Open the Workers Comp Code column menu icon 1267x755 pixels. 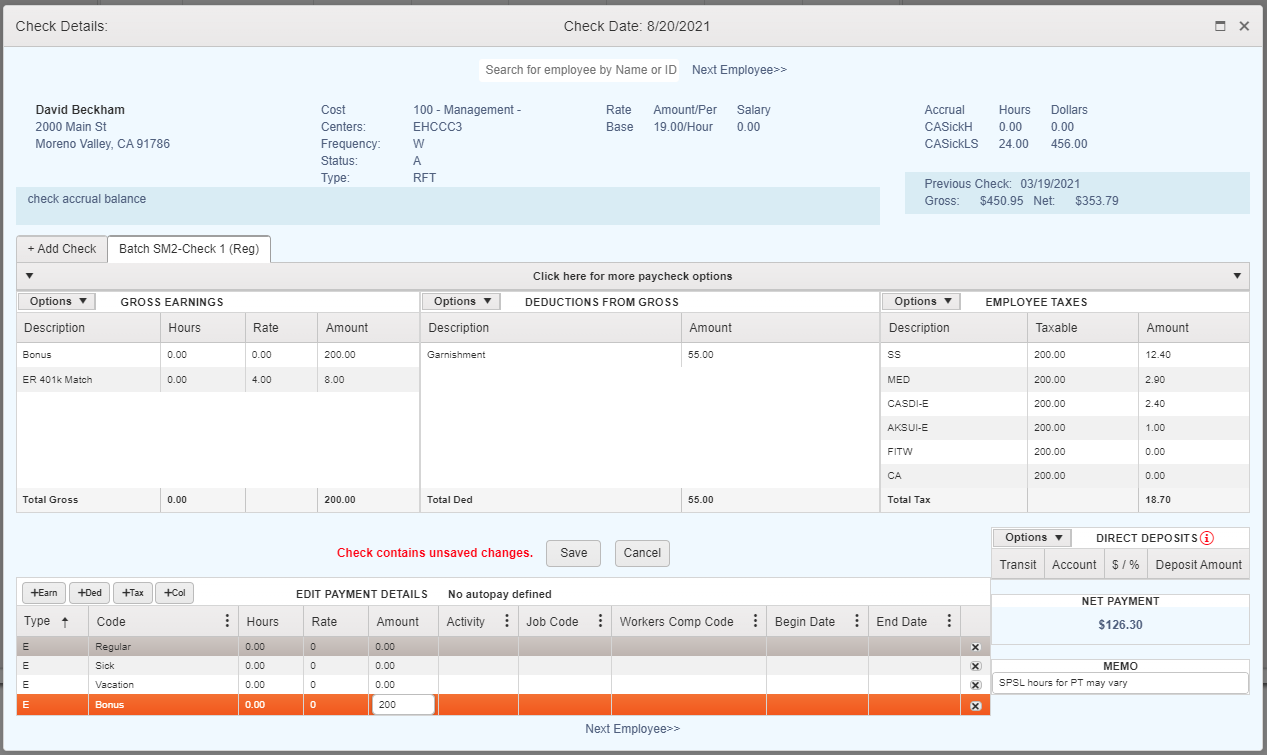756,621
